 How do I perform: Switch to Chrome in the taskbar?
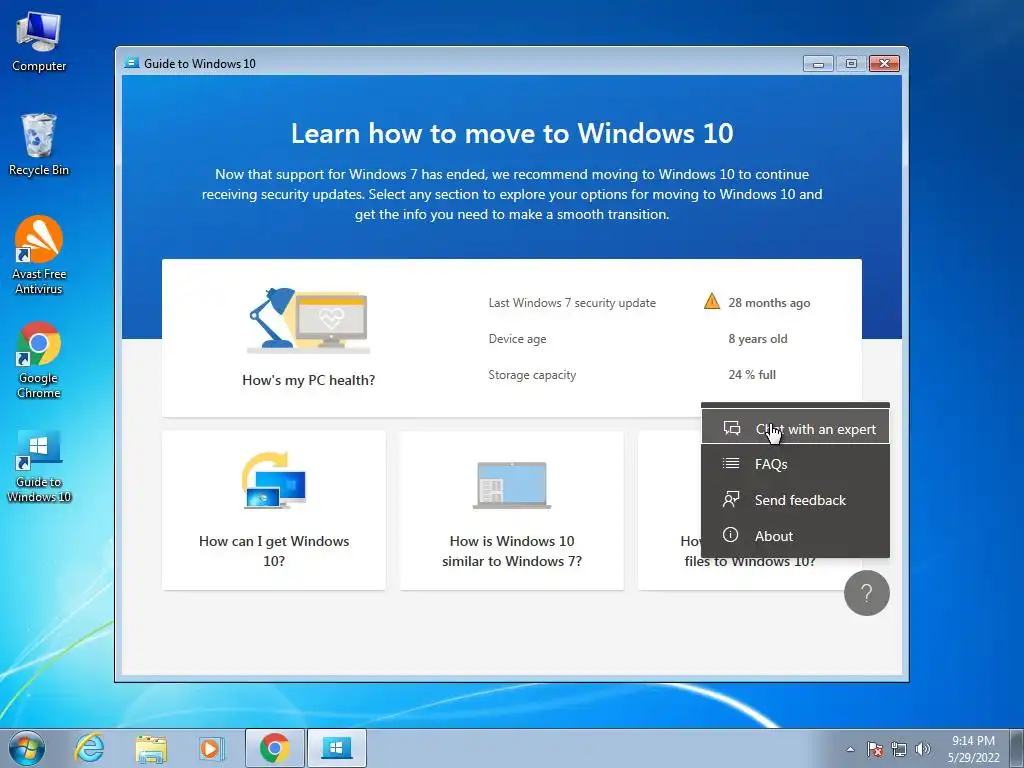click(274, 748)
